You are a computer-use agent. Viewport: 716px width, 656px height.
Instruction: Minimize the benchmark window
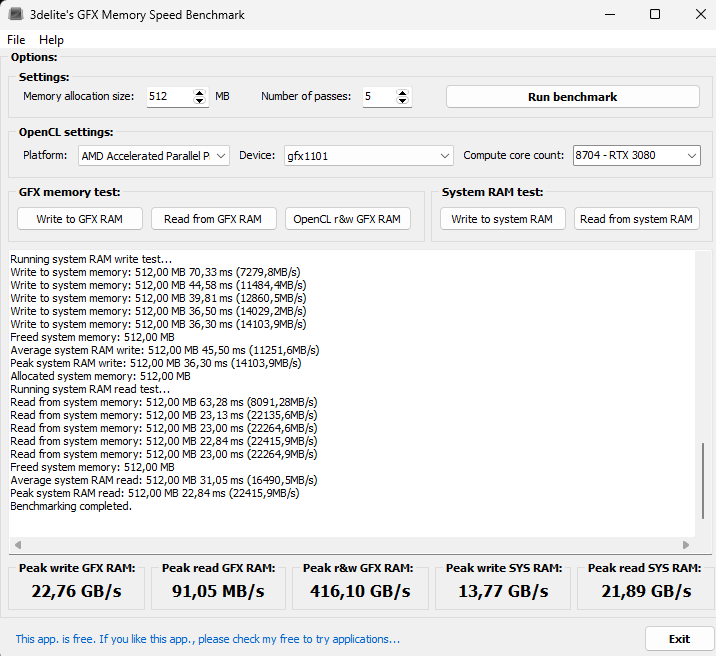(x=610, y=14)
